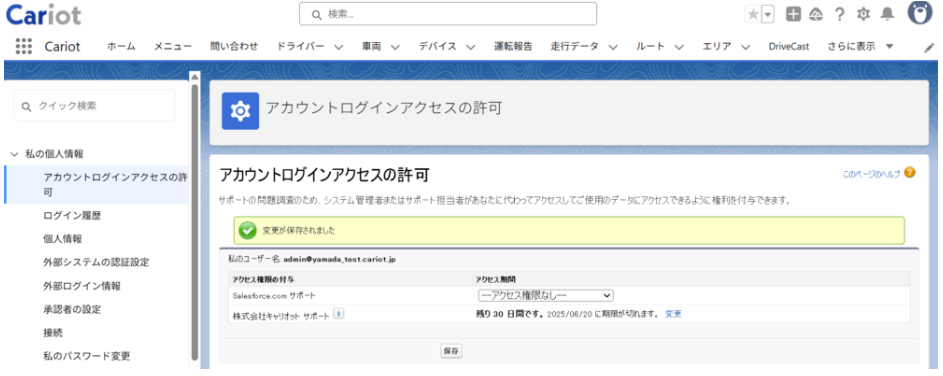This screenshot has width=943, height=376.
Task: Click the Salesforce Trailhead guidance icon
Action: (x=816, y=14)
